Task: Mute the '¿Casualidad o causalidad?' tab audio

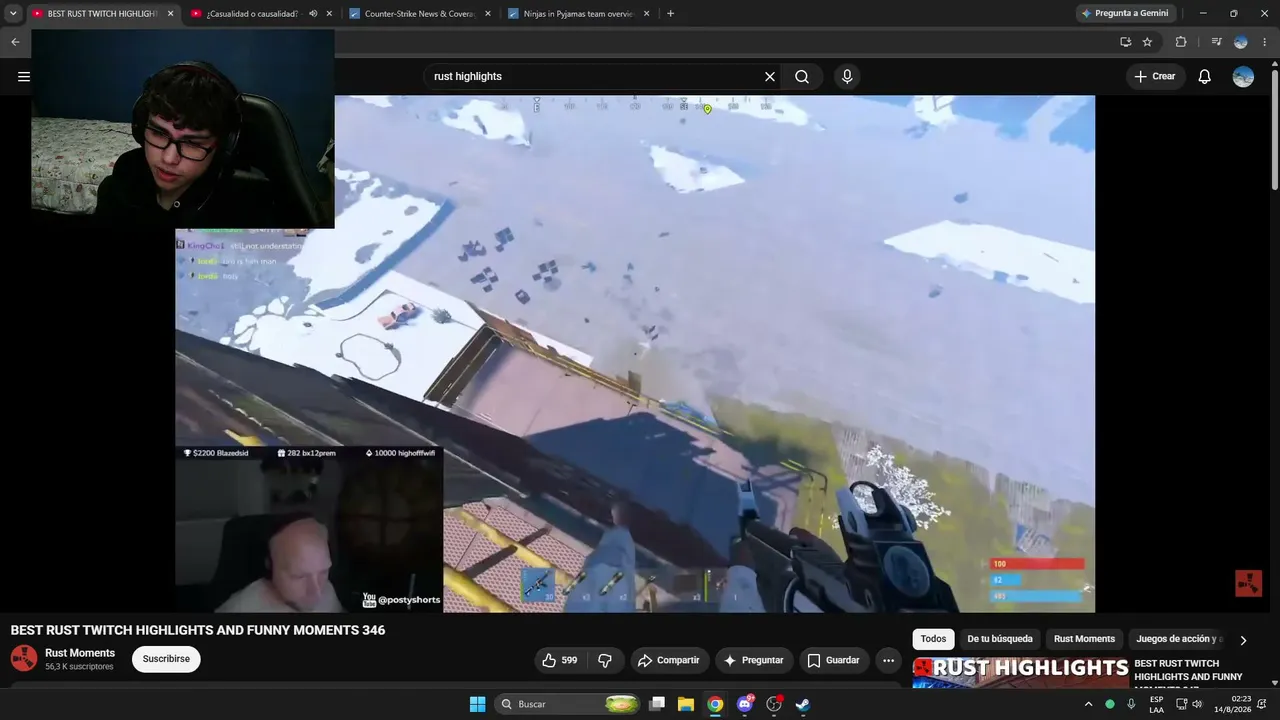Action: click(x=313, y=14)
